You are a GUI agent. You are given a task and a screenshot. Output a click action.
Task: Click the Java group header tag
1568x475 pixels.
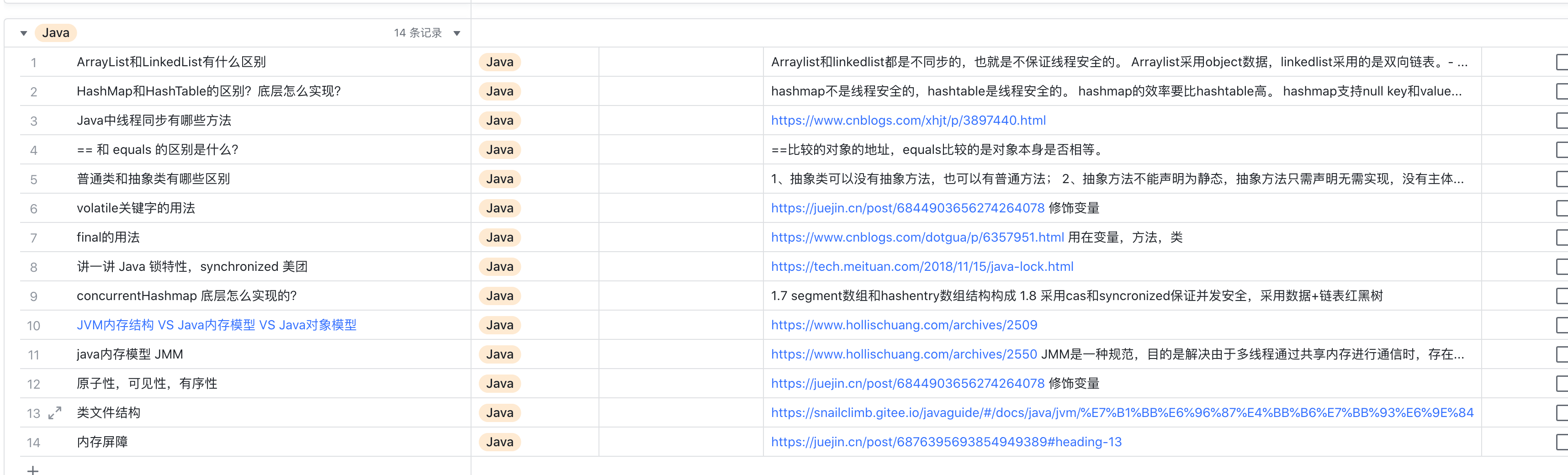point(55,33)
